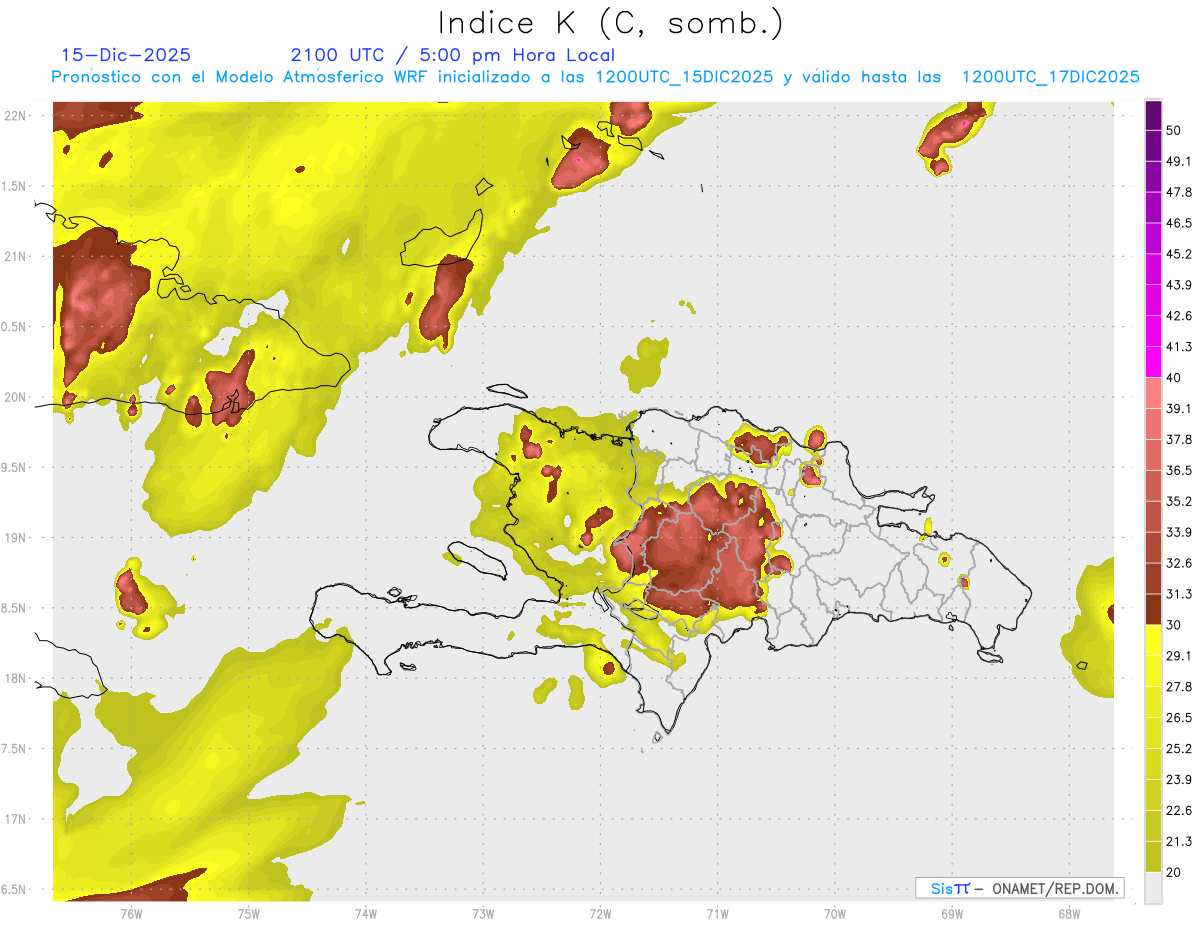Click the "21N" latitude label
Image resolution: width=1200 pixels, height=927 pixels.
click(x=16, y=256)
